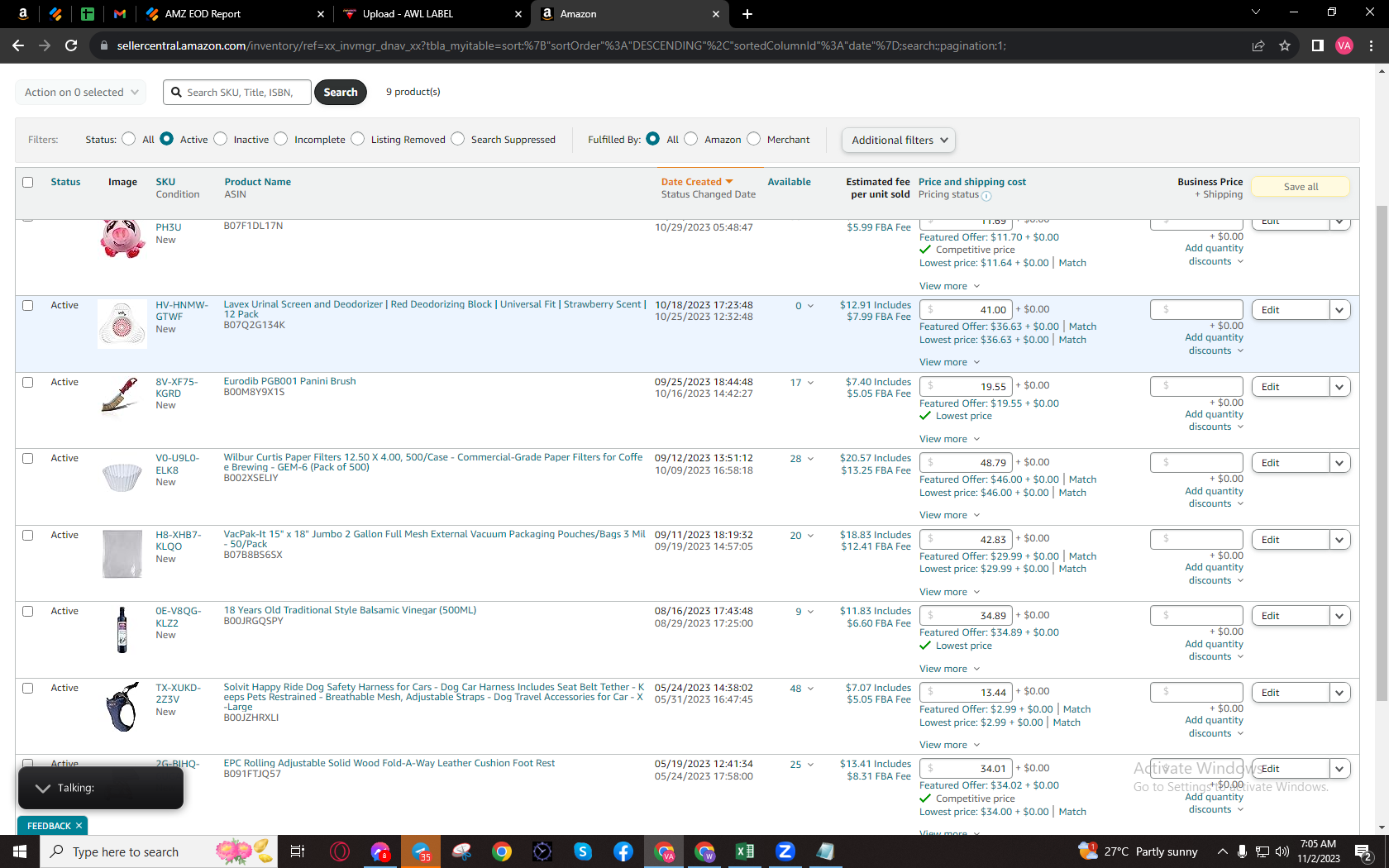This screenshot has height=868, width=1389.
Task: Sort by the Available column header
Action: [789, 182]
